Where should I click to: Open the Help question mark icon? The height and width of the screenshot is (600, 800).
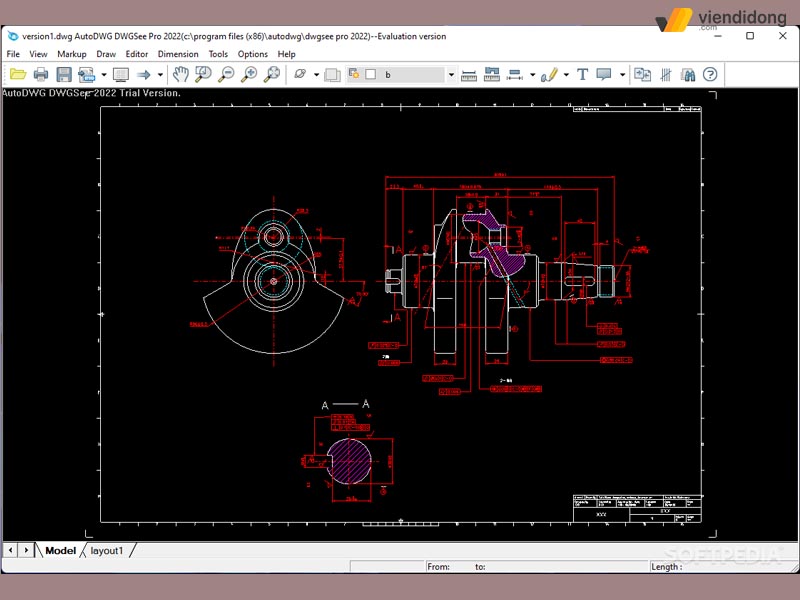710,74
